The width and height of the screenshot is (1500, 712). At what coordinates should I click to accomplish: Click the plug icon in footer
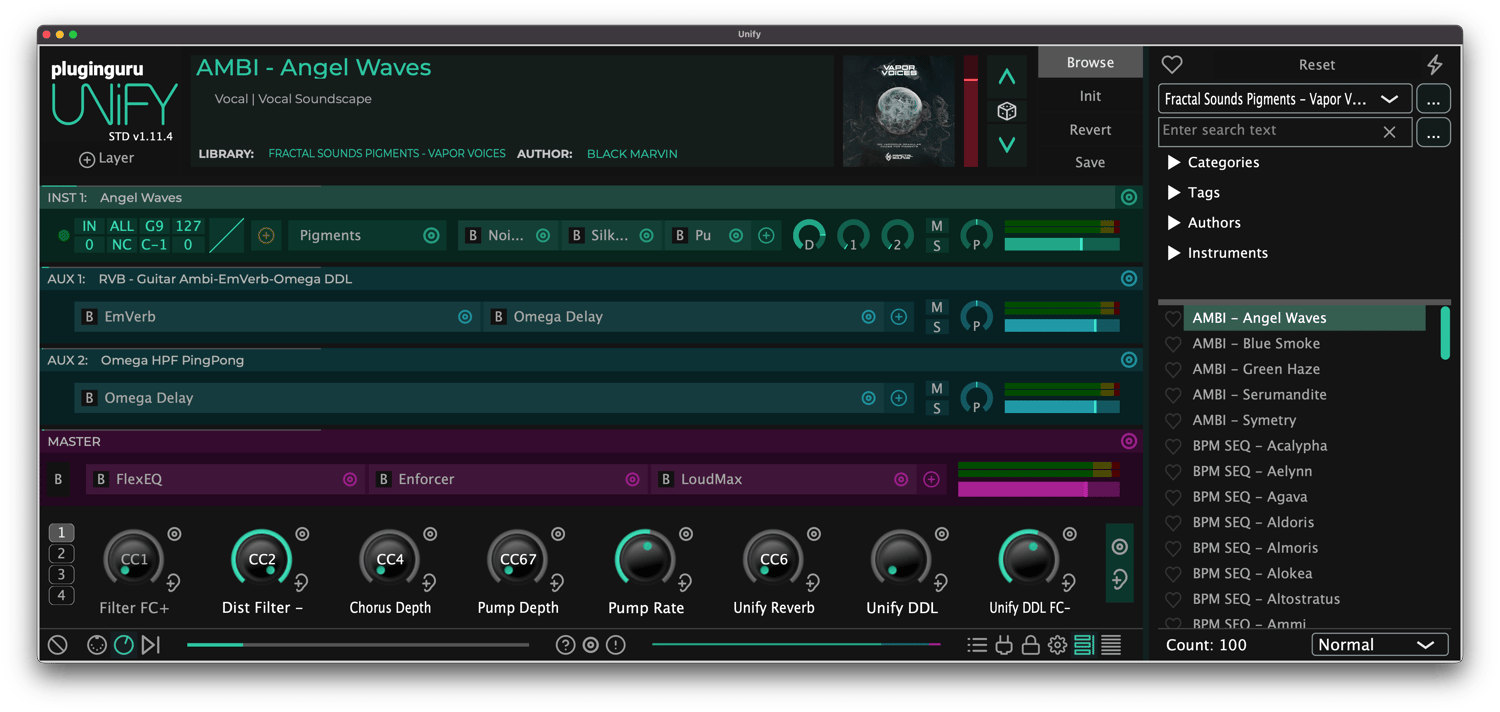(1004, 645)
